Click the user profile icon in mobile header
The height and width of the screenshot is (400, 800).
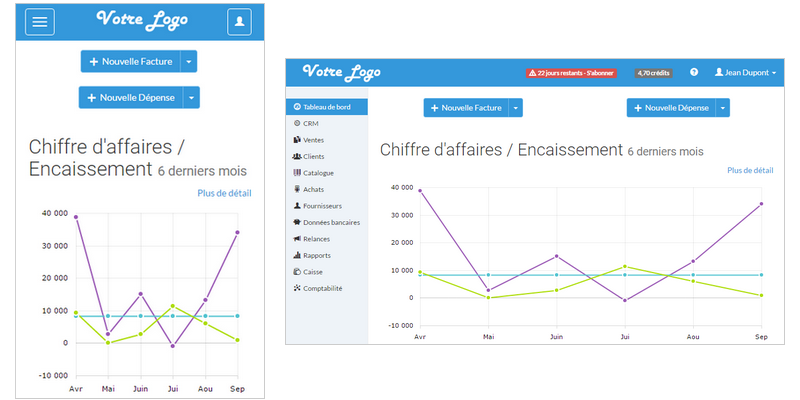click(239, 21)
